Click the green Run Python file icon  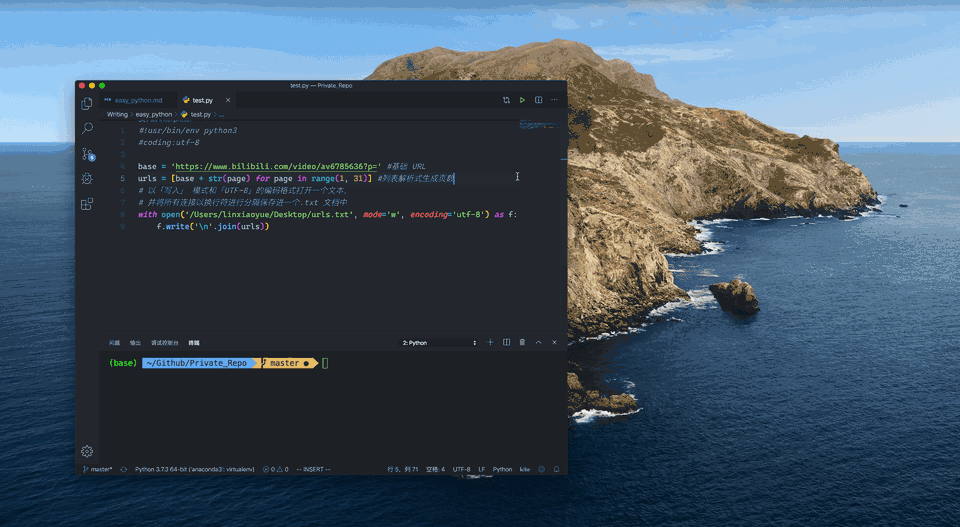[522, 100]
